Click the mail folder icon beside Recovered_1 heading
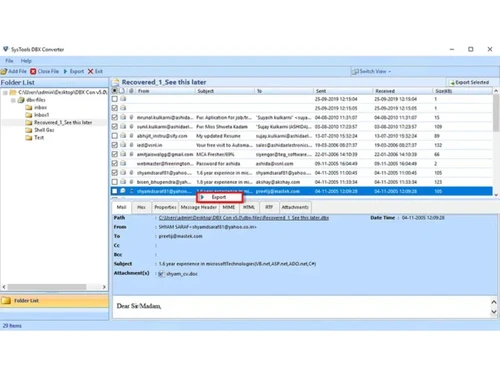 coord(115,82)
